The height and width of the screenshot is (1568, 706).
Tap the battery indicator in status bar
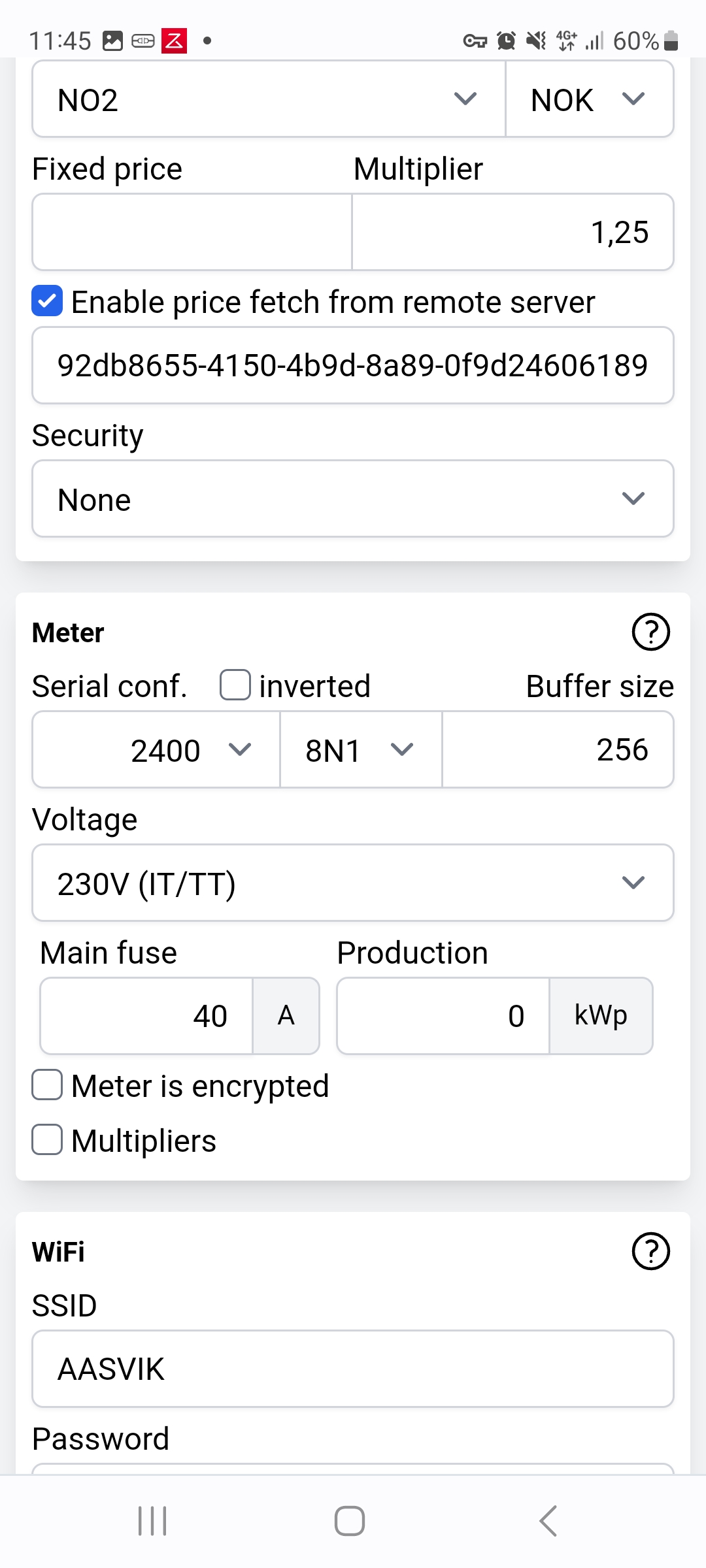(669, 41)
